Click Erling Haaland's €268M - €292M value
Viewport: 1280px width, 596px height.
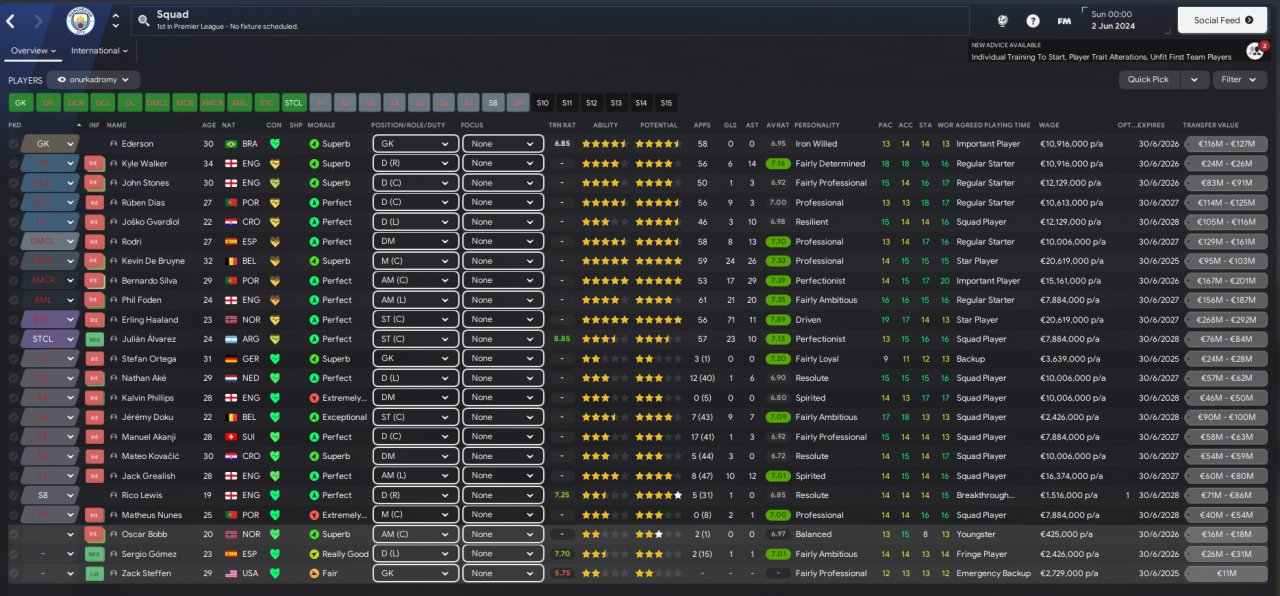click(1226, 320)
